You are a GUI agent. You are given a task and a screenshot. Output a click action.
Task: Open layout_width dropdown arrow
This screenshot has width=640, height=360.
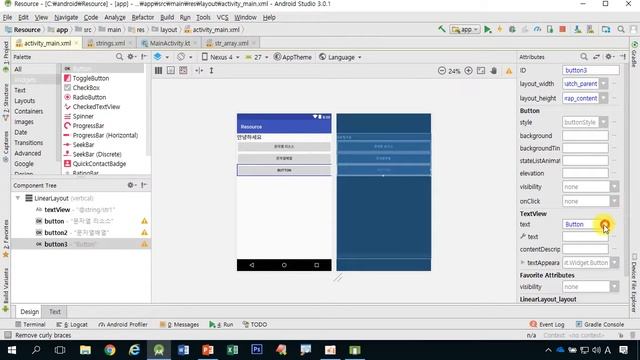[603, 84]
